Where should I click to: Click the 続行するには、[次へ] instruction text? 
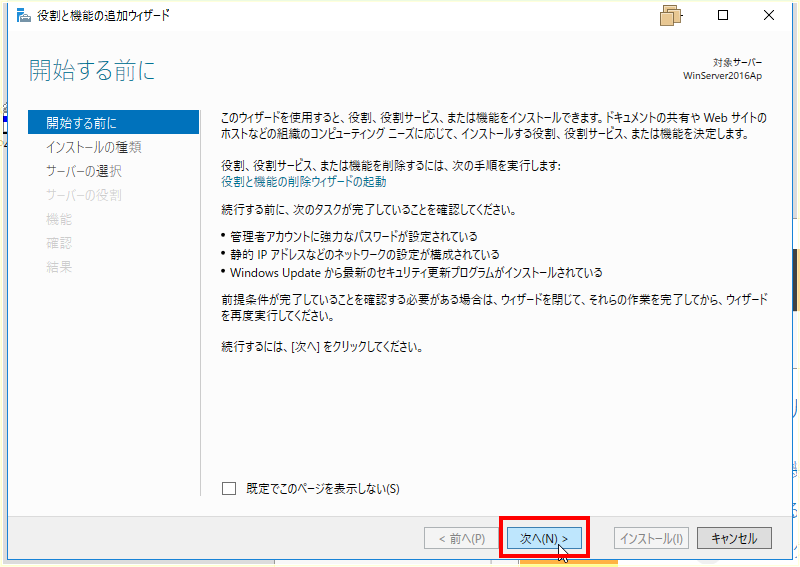click(x=321, y=347)
